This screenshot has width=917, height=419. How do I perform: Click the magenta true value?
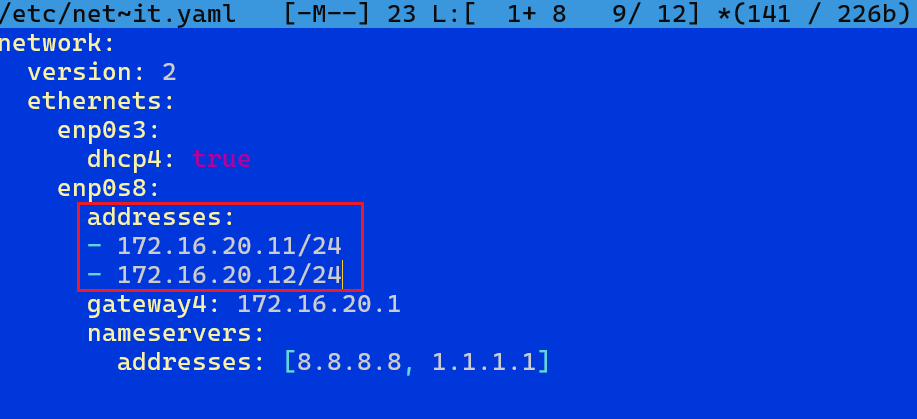(222, 159)
